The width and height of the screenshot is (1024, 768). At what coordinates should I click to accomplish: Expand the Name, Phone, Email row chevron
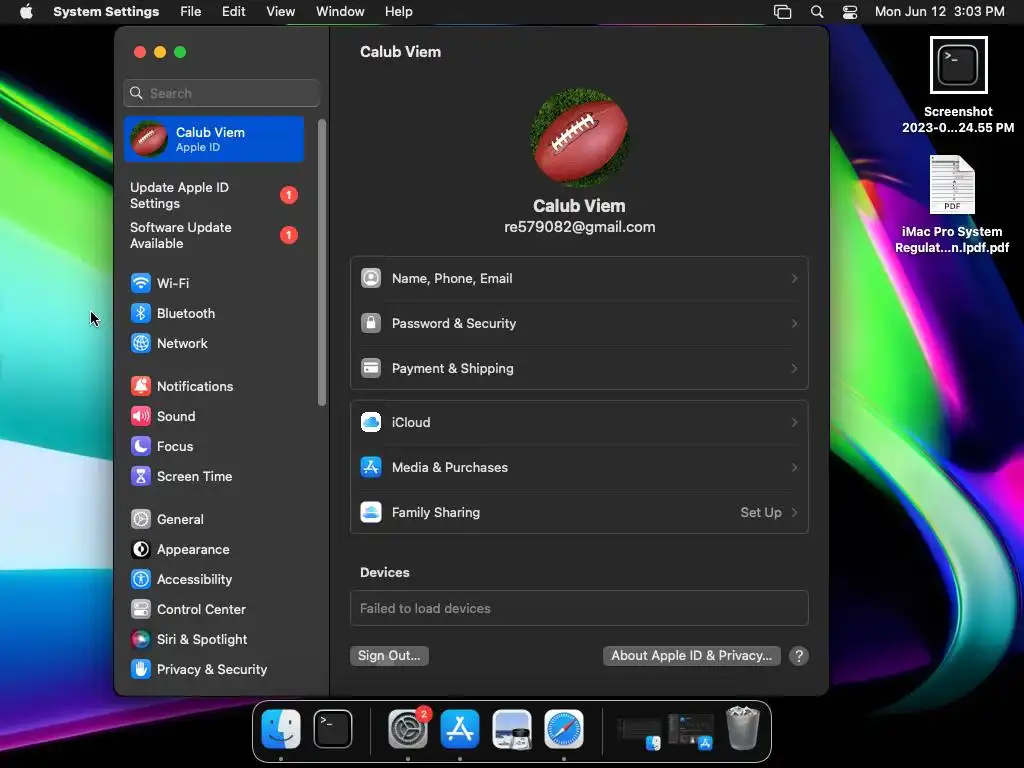click(x=794, y=278)
